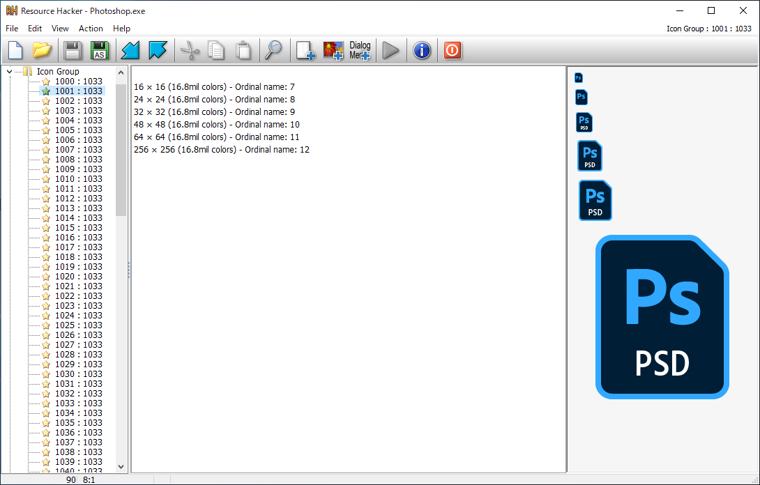Image resolution: width=760 pixels, height=485 pixels.
Task: Click the star icon beside 1000 : 1033
Action: click(46, 81)
